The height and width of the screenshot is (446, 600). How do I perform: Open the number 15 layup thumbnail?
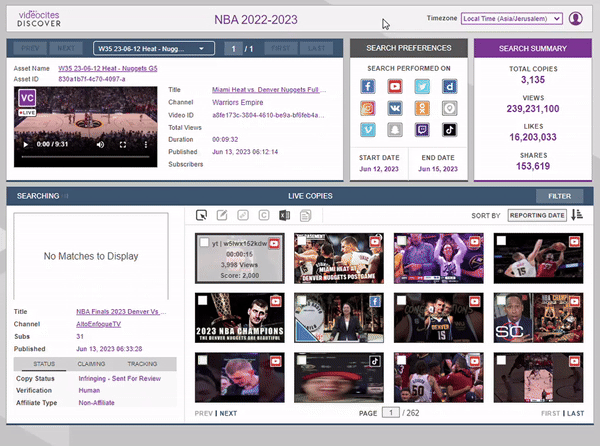538,258
